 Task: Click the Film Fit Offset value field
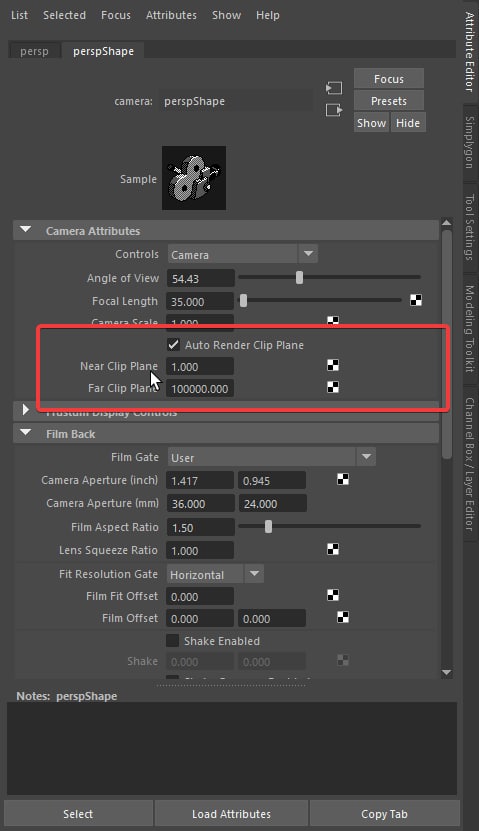pyautogui.click(x=200, y=597)
